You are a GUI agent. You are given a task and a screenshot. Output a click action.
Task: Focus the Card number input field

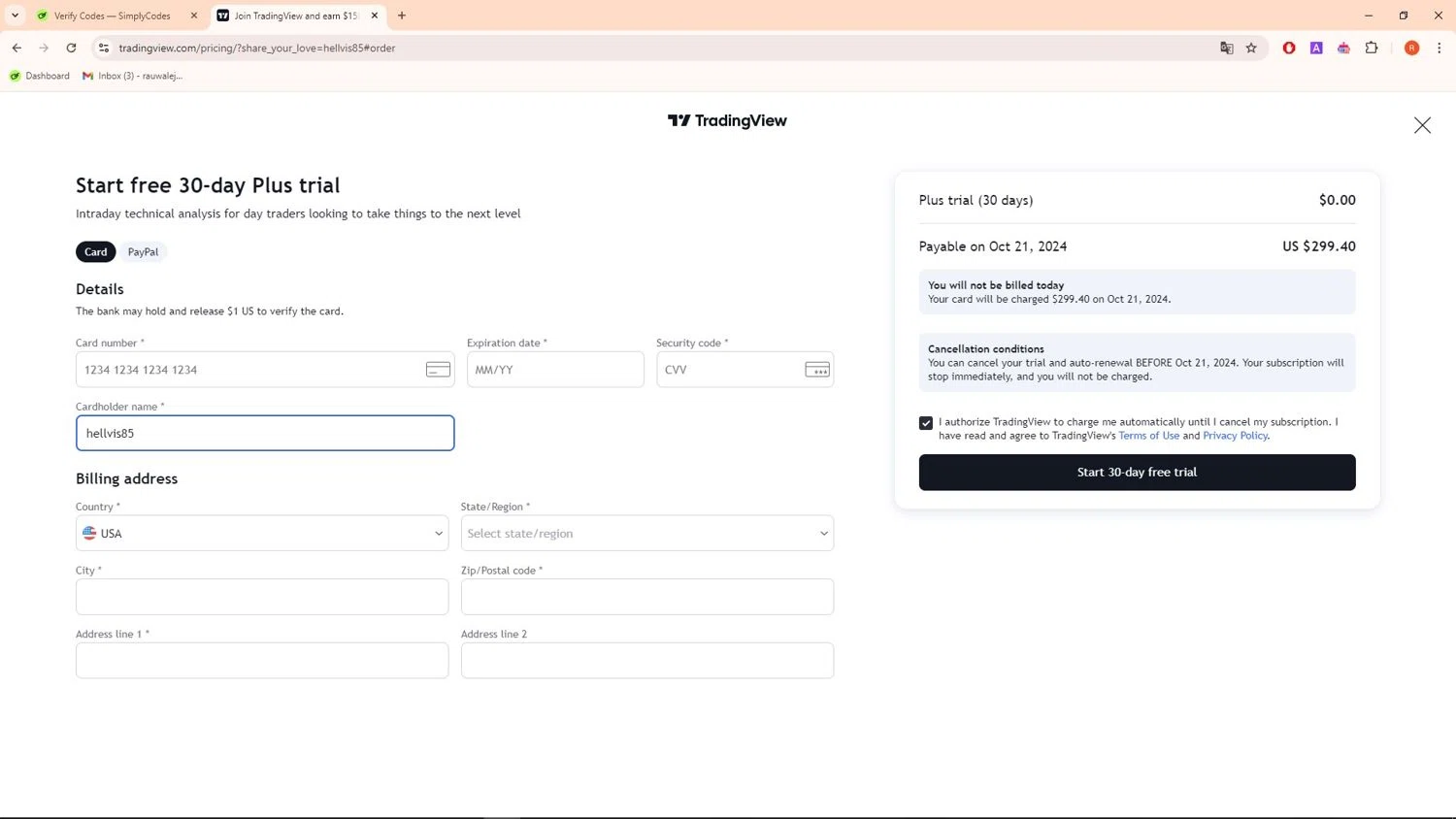point(265,370)
